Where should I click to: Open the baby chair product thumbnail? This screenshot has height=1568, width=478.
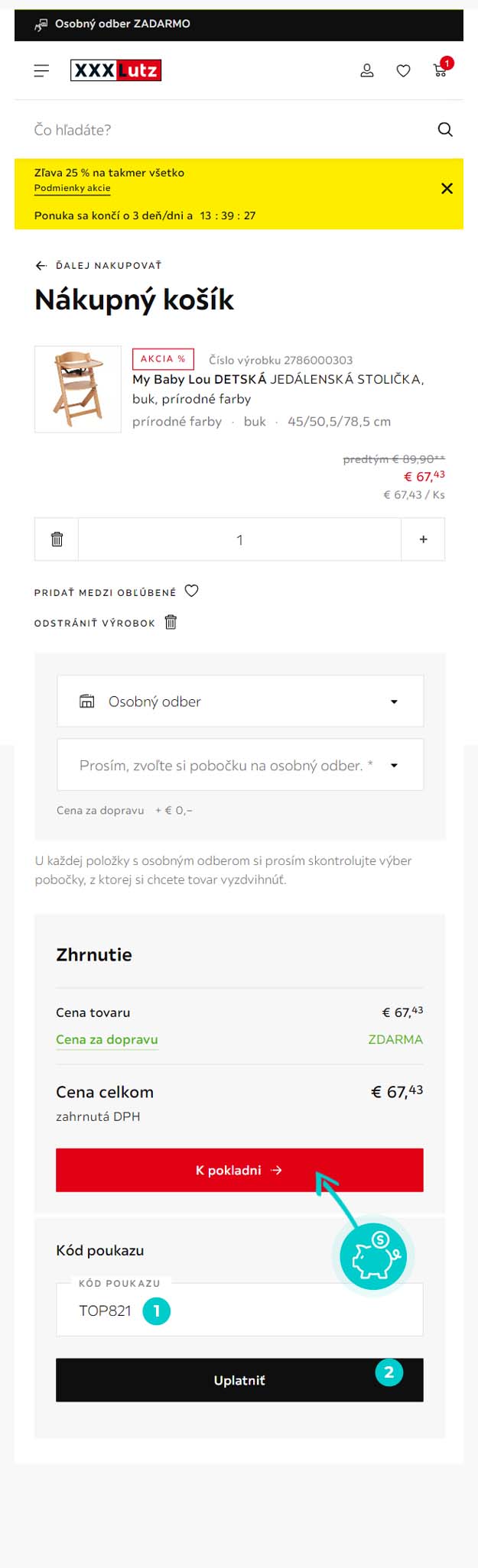coord(78,390)
